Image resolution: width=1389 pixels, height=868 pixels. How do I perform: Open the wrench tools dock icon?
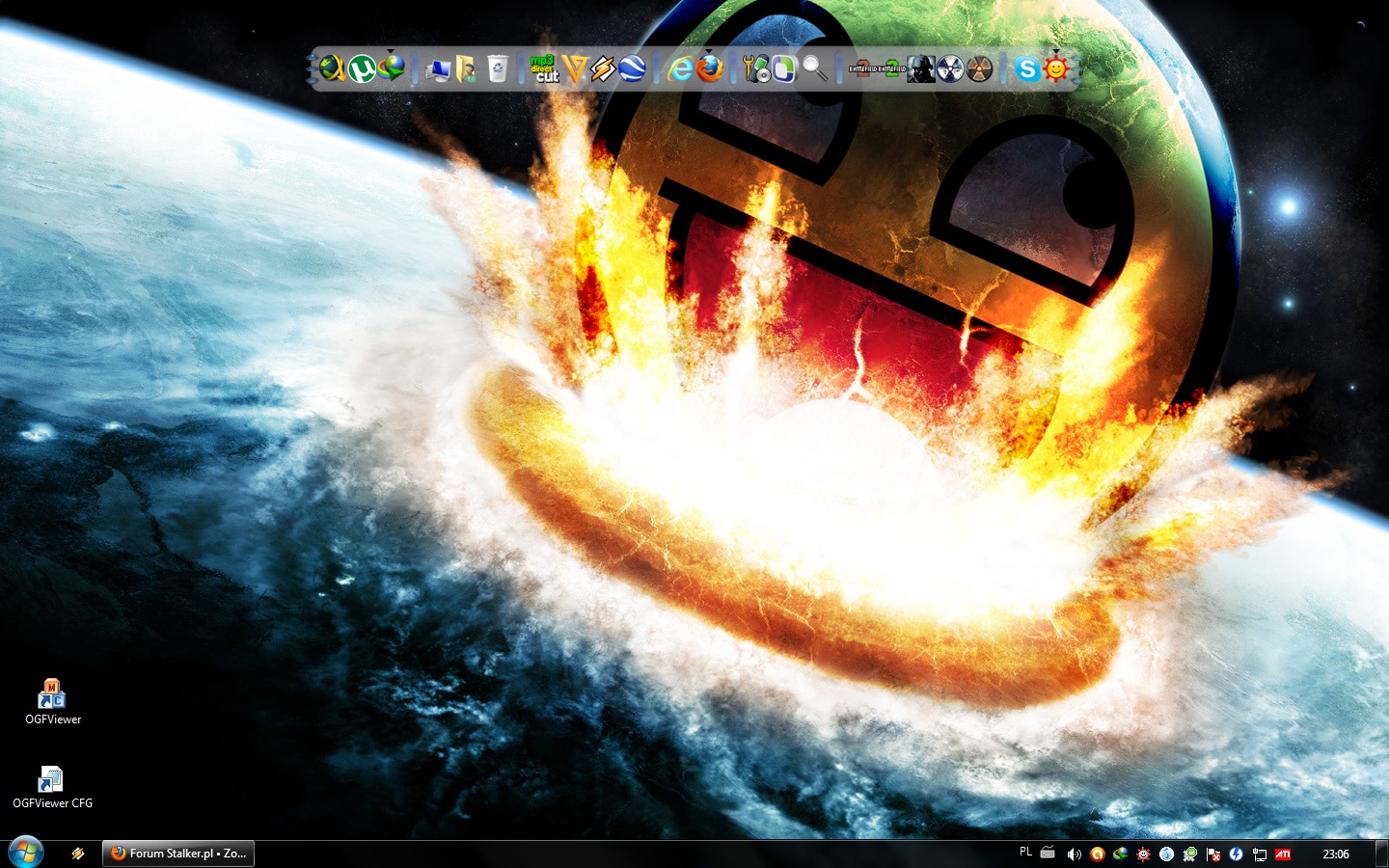[756, 68]
